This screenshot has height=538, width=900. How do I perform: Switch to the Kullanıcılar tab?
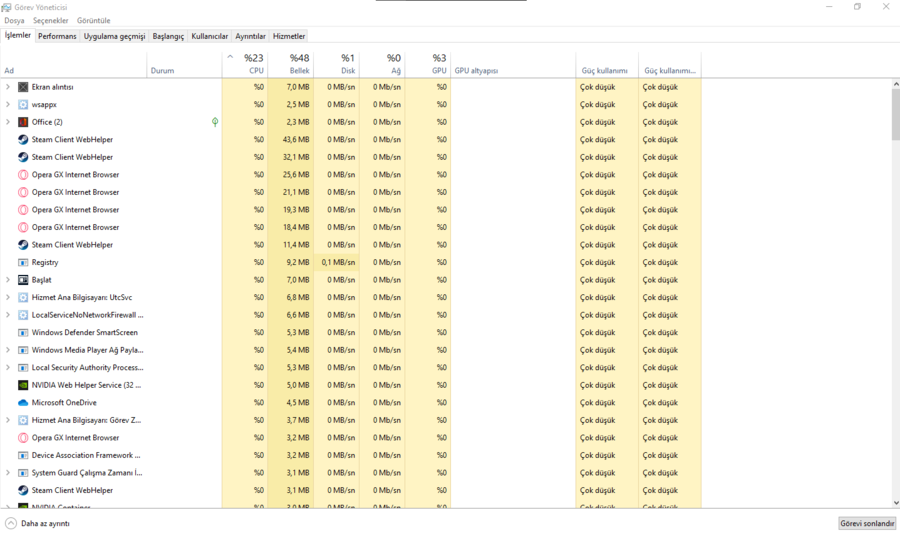tap(210, 36)
